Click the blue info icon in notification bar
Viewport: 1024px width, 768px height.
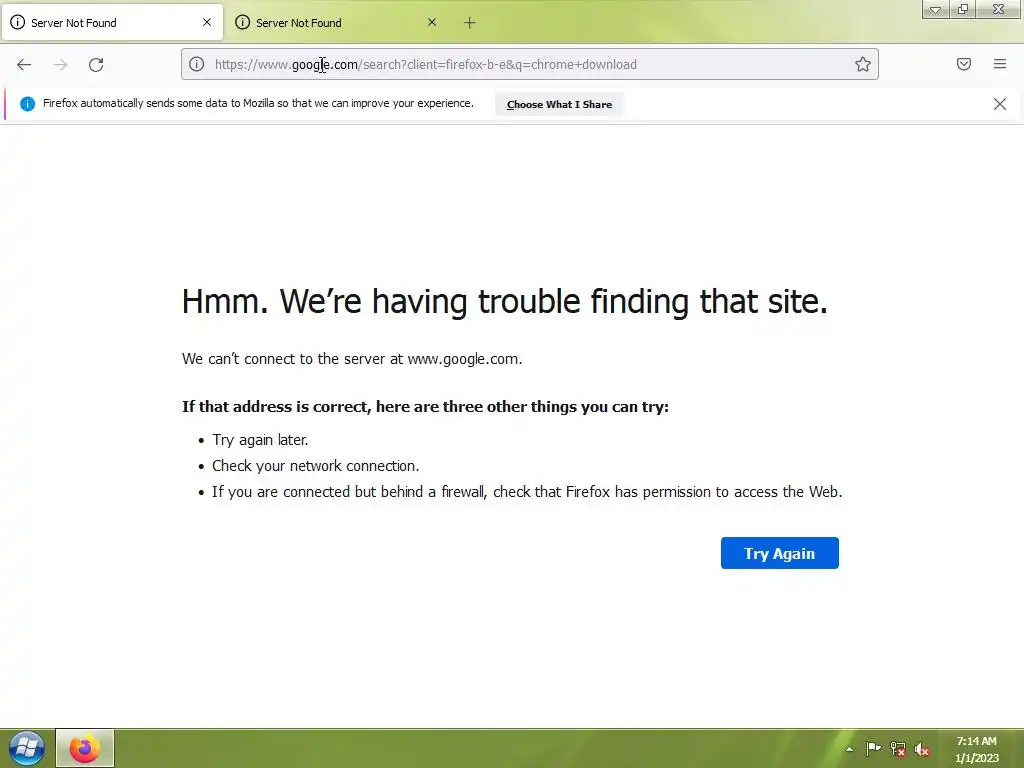pyautogui.click(x=27, y=104)
